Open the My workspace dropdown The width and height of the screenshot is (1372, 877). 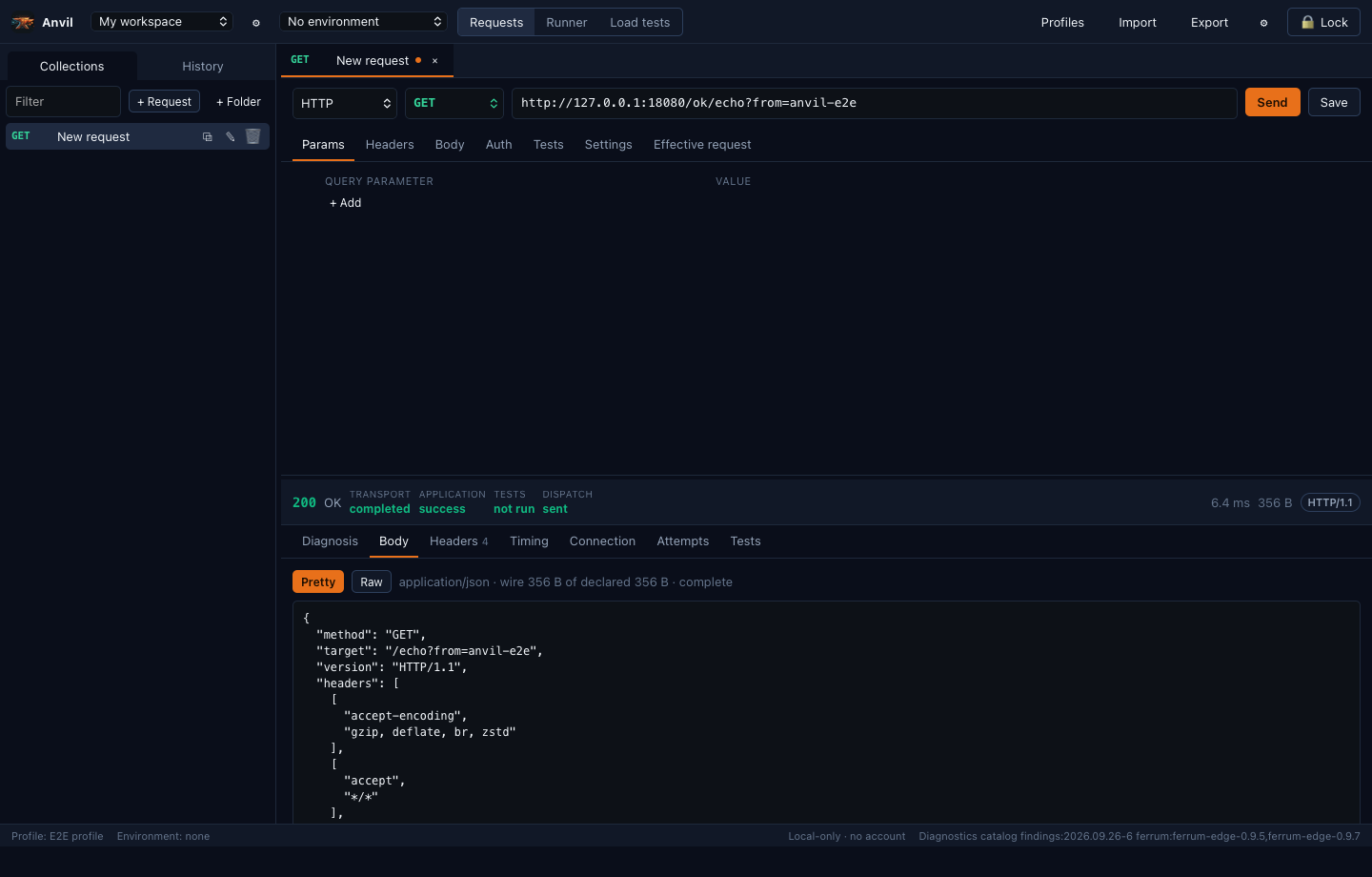pyautogui.click(x=163, y=21)
